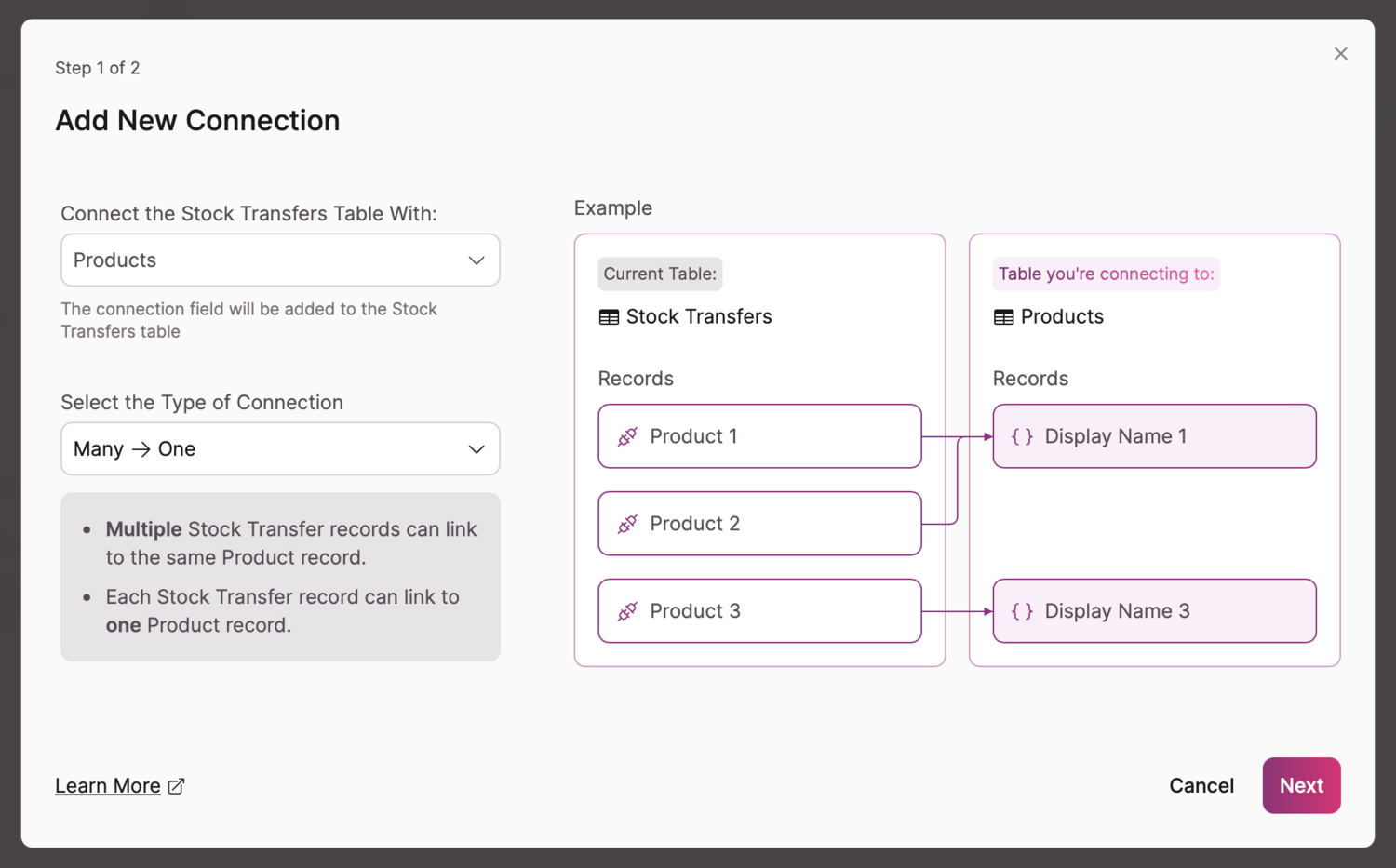The image size is (1396, 868).
Task: Close the Add New Connection dialog
Action: (x=1340, y=54)
